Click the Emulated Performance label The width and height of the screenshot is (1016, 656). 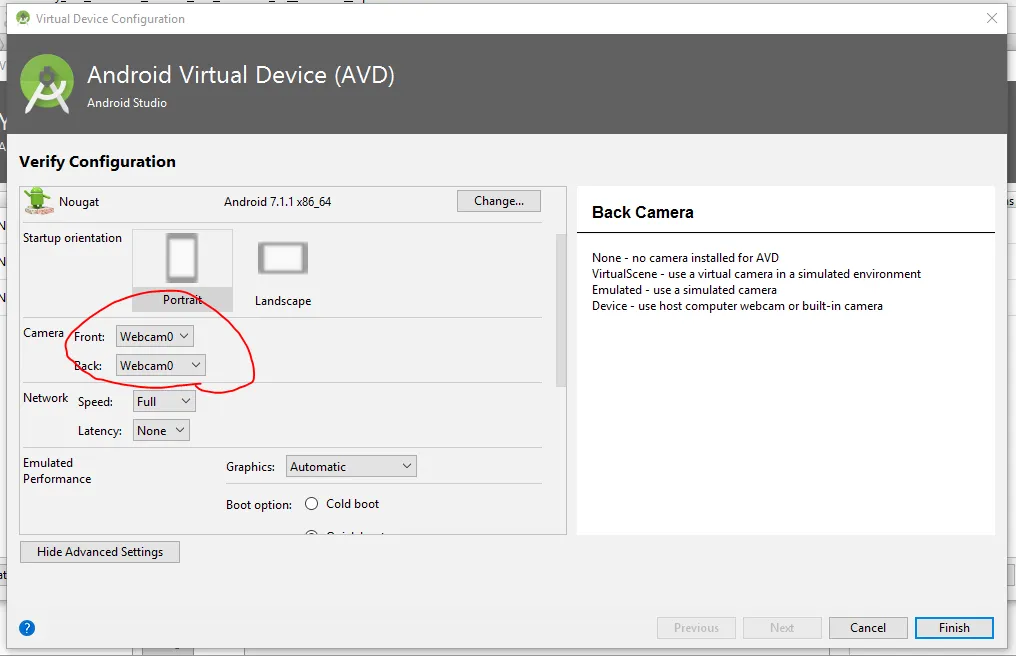(x=57, y=471)
